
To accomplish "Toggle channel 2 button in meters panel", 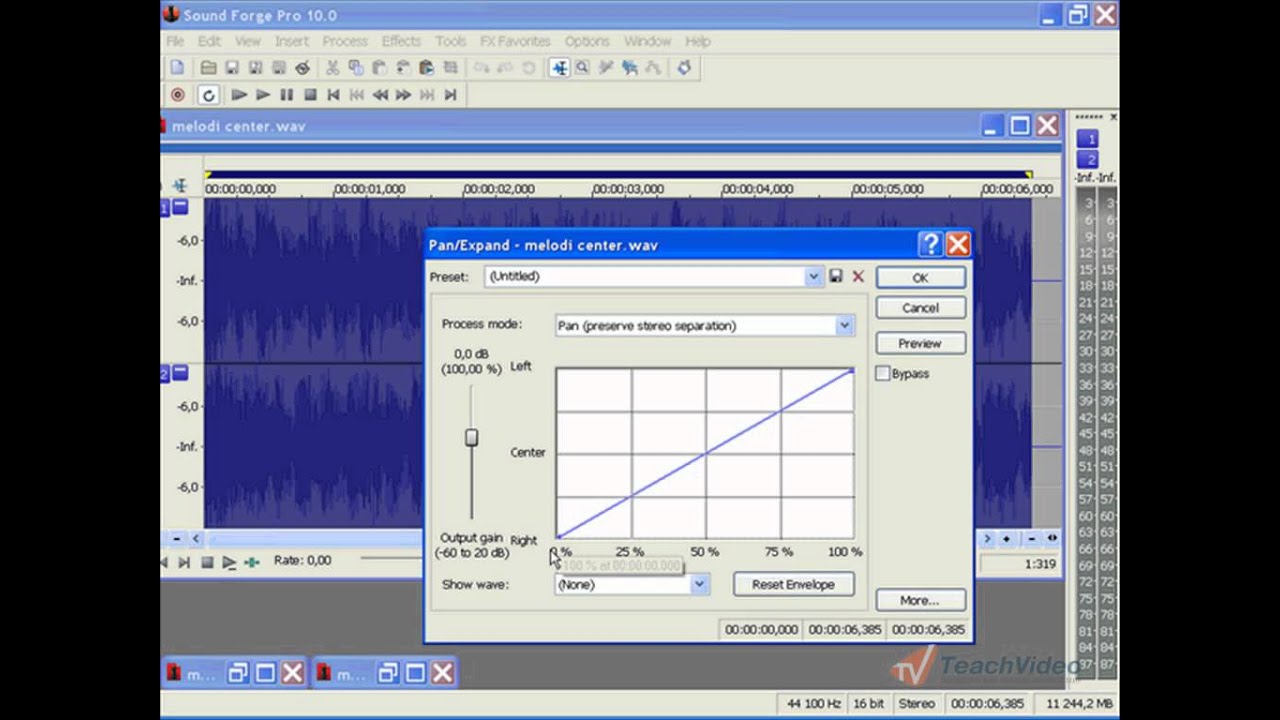I will point(1087,159).
